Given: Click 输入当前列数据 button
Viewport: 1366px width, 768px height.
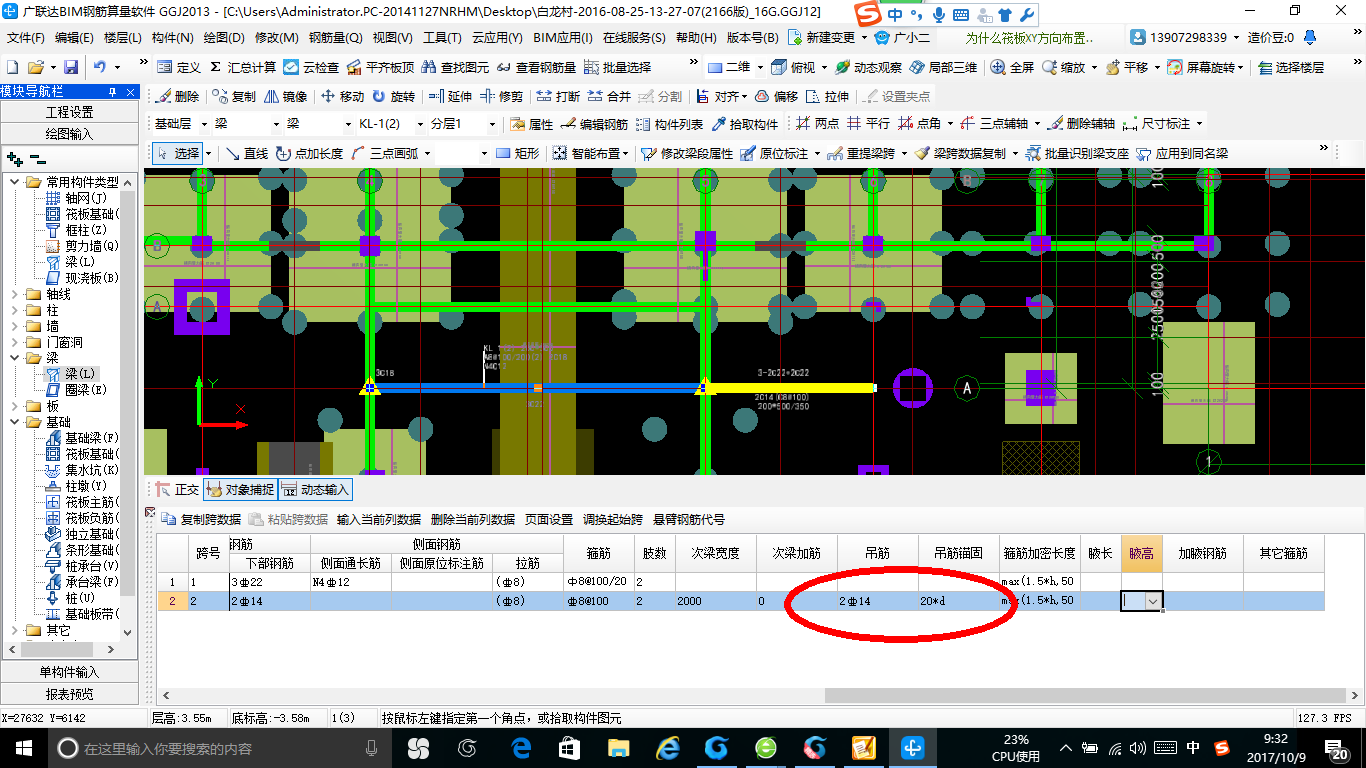Looking at the screenshot, I should tap(379, 519).
